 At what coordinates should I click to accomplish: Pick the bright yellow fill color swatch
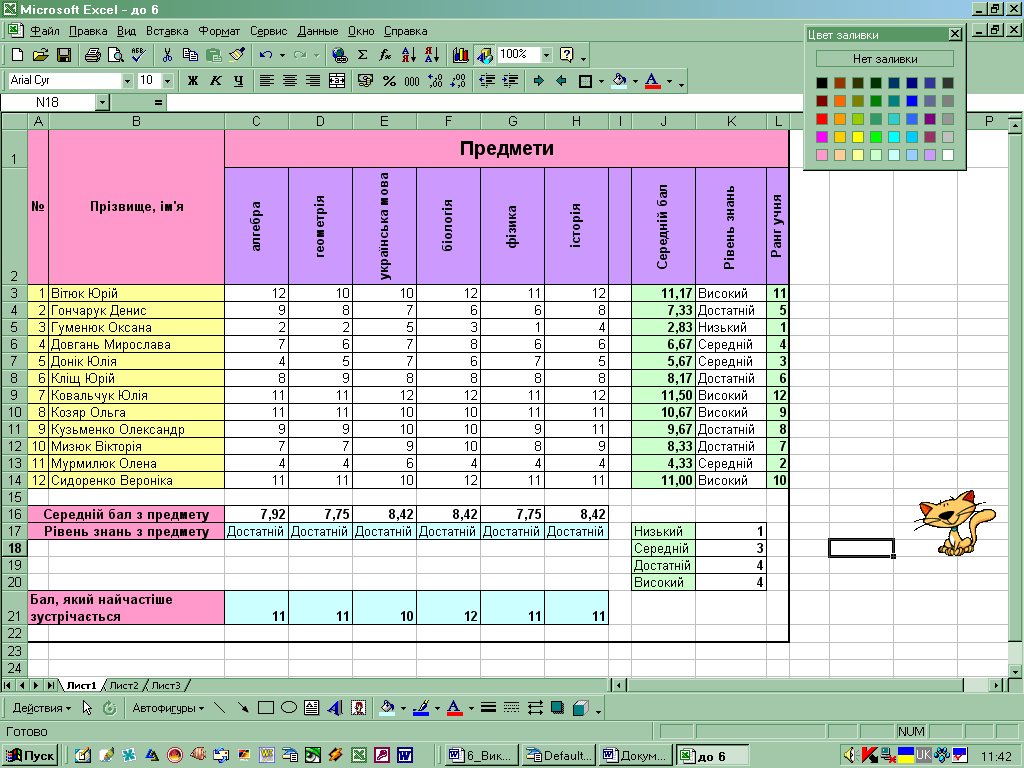coord(858,137)
